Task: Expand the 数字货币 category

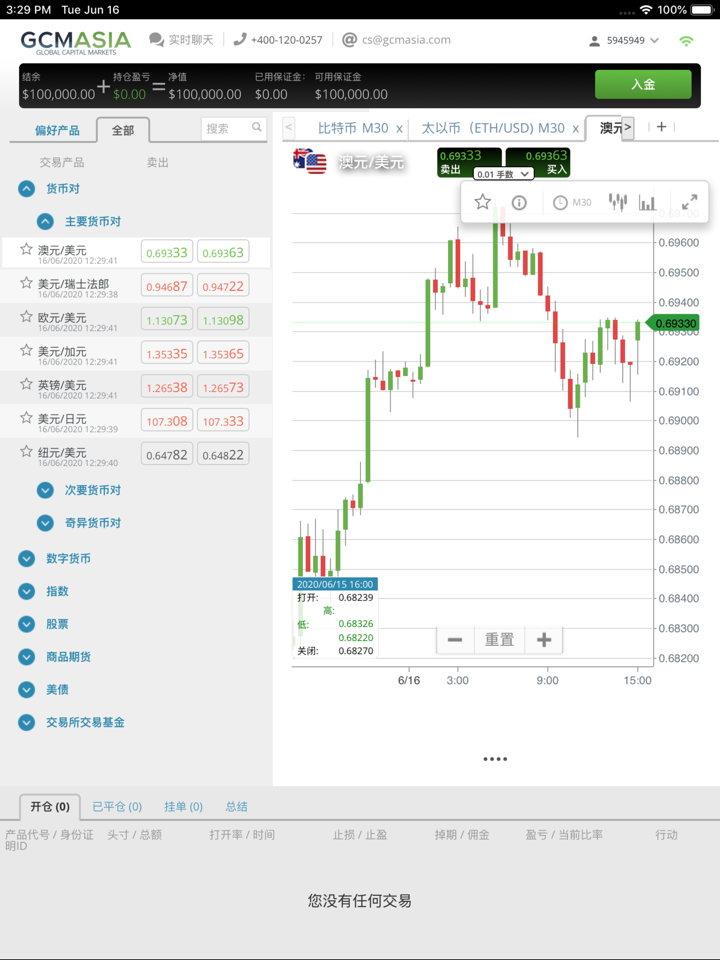Action: coord(27,559)
